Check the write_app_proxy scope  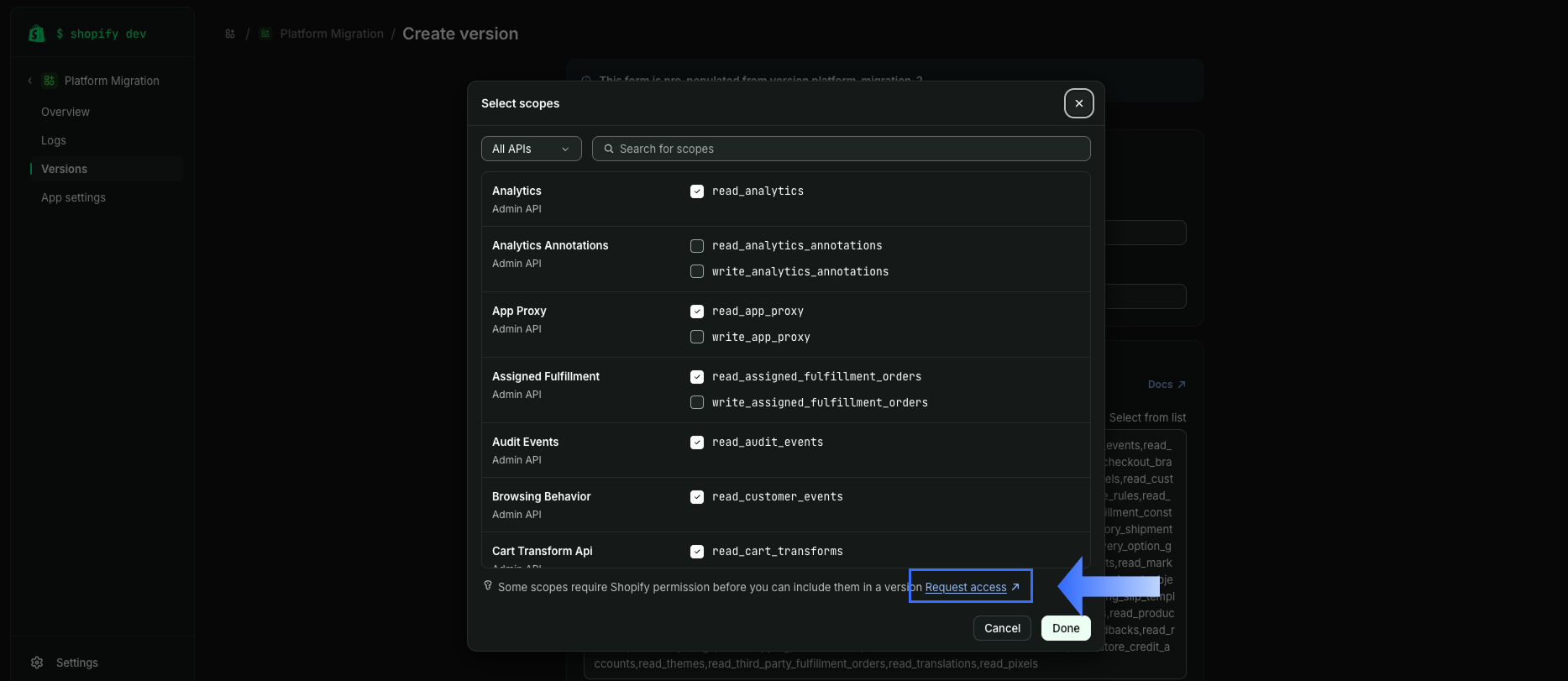[x=697, y=337]
